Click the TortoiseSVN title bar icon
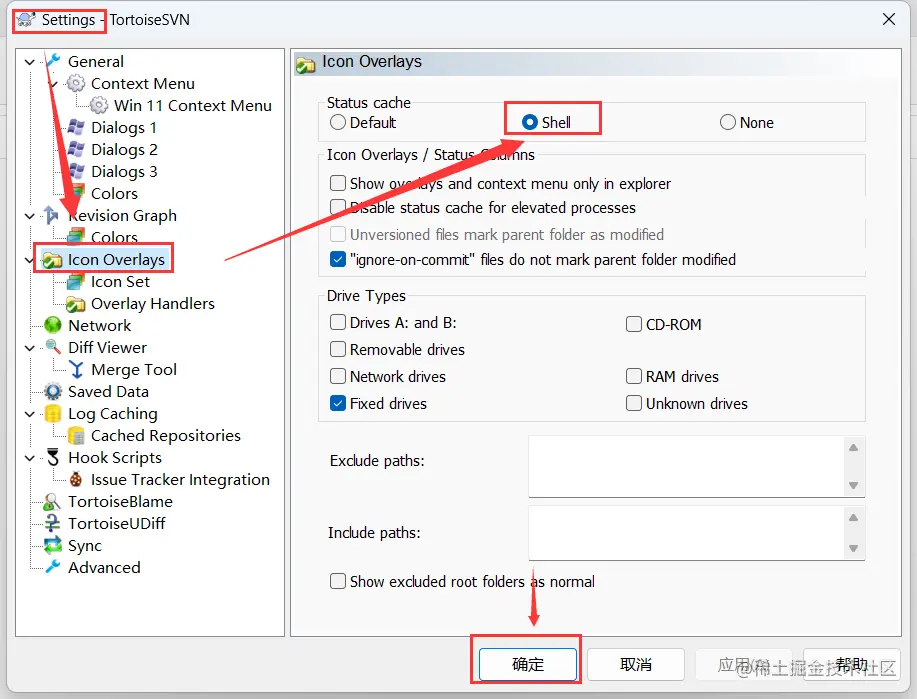Viewport: 917px width, 699px height. (x=26, y=20)
